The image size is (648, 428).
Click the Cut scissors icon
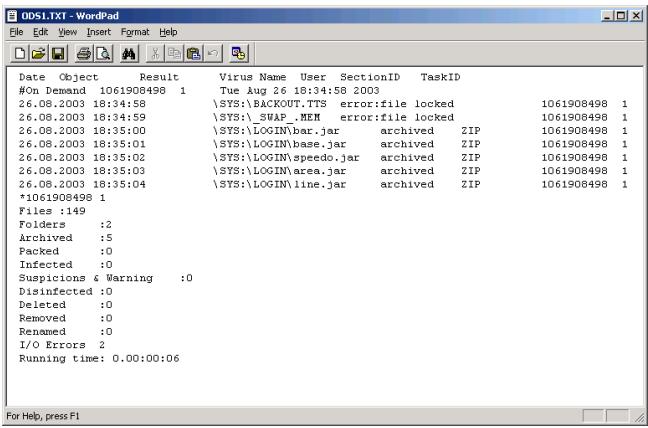pyautogui.click(x=155, y=54)
